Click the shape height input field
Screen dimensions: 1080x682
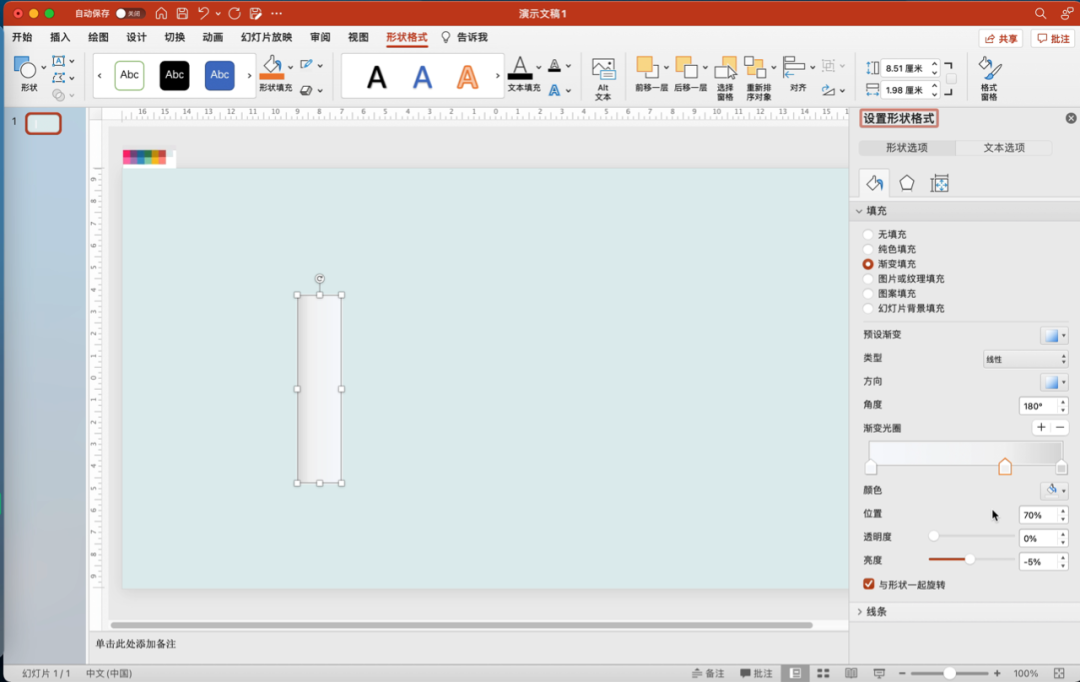pyautogui.click(x=905, y=68)
